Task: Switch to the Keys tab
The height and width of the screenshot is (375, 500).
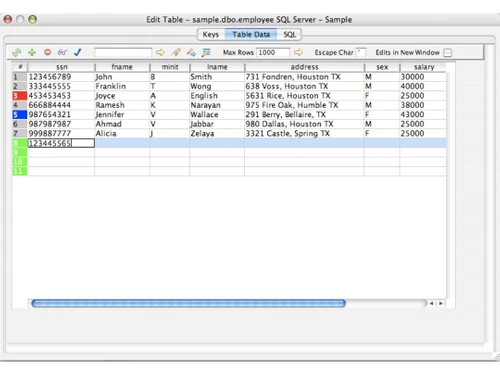Action: click(x=211, y=34)
